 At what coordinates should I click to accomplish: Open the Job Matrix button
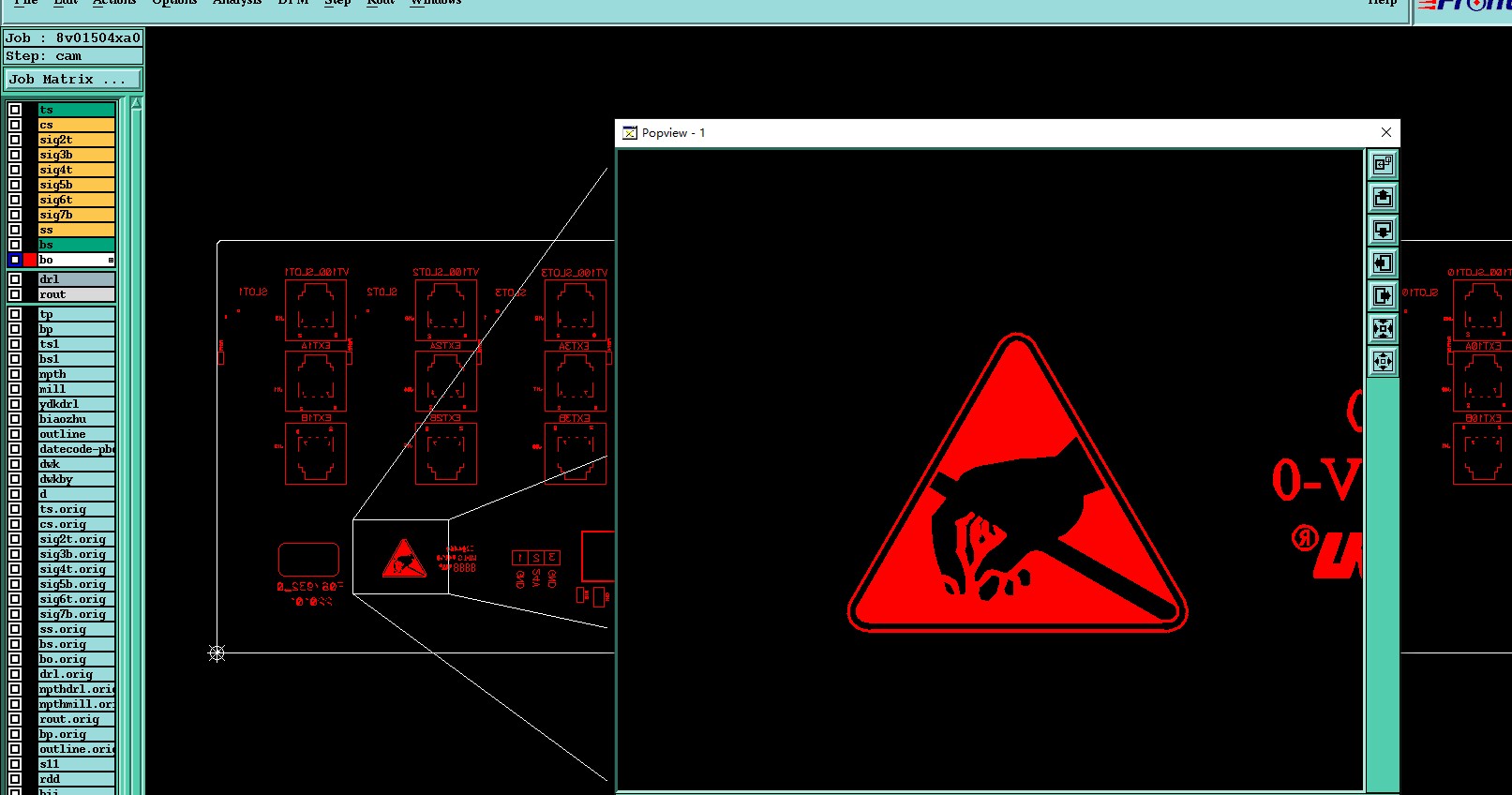[73, 80]
